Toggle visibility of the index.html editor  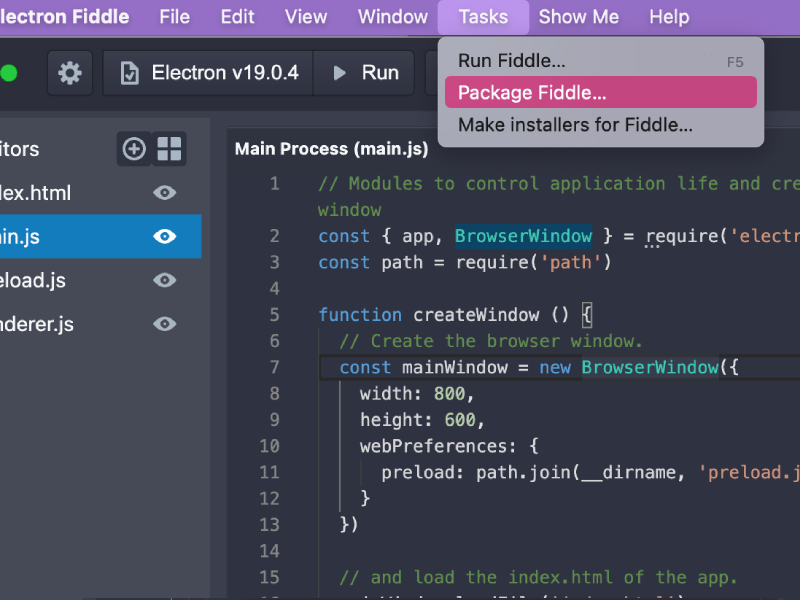click(x=164, y=193)
